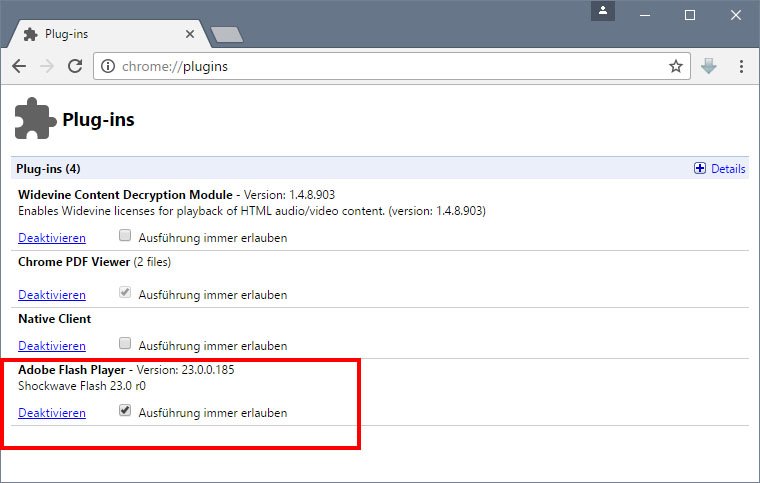760x483 pixels.
Task: Enable always allow for Widevine module
Action: 125,237
